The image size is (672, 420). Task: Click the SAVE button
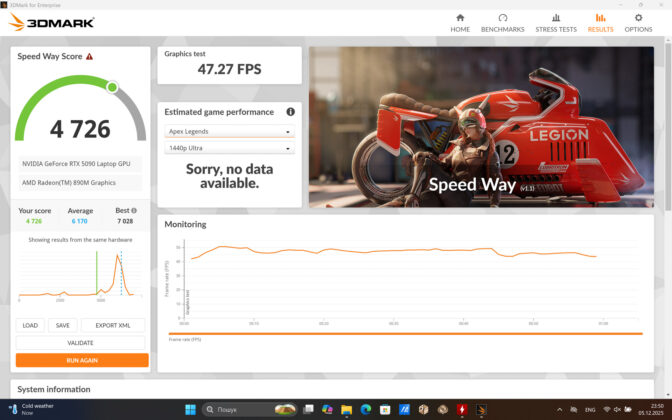coord(63,325)
